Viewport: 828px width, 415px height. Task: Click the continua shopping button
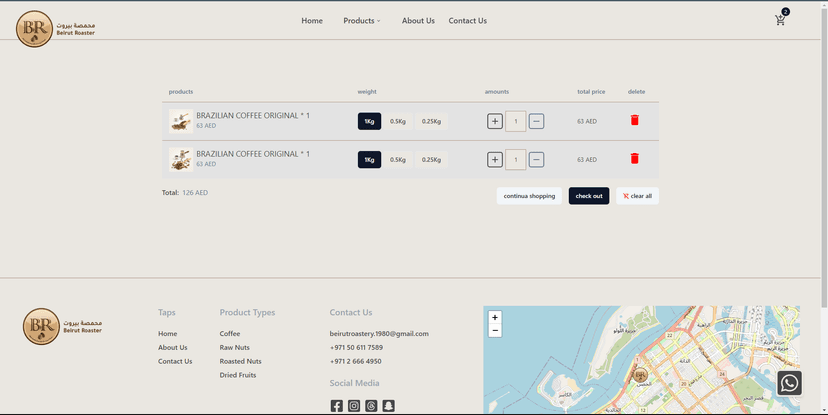[529, 196]
